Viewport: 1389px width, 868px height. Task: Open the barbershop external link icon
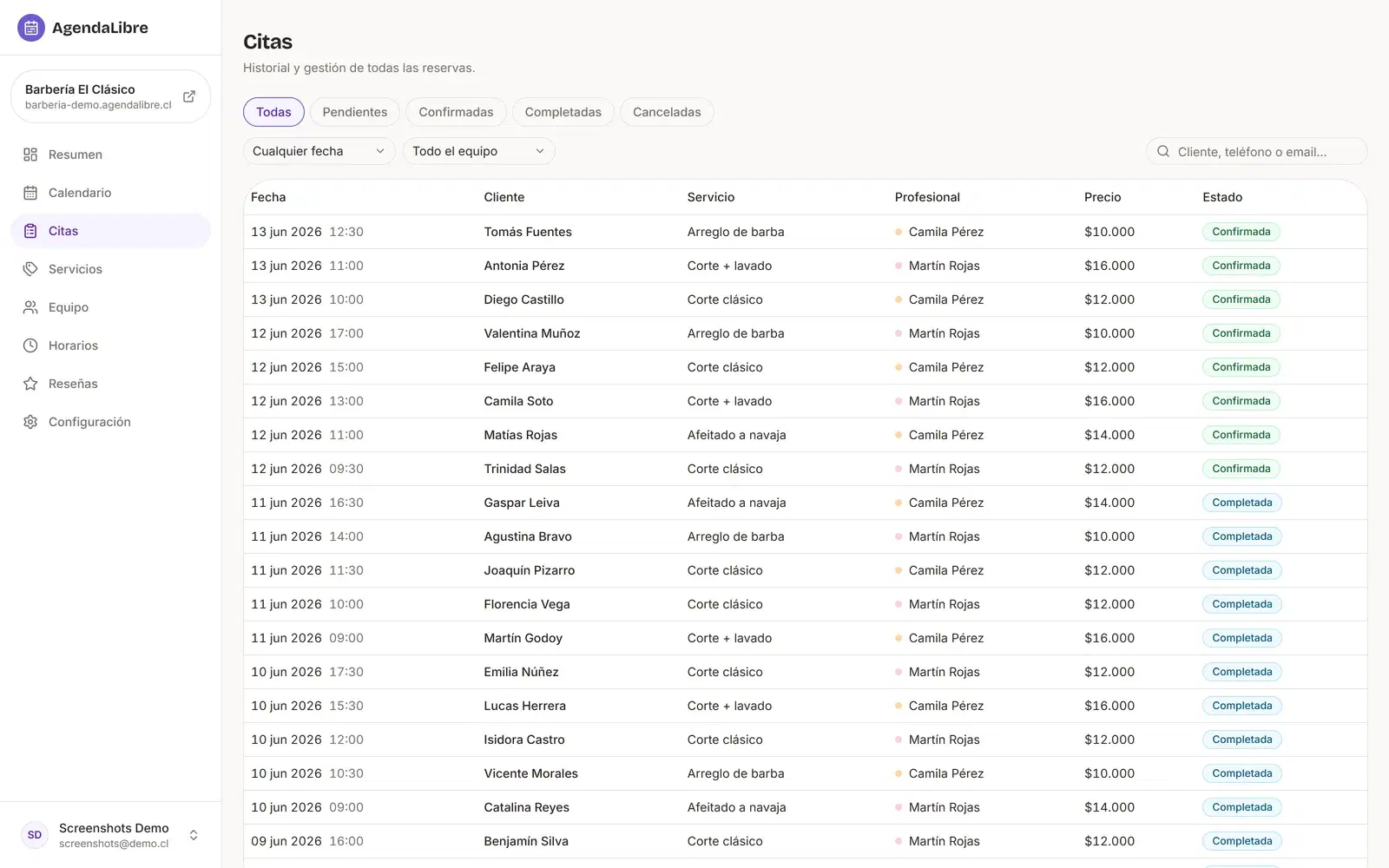click(x=189, y=96)
